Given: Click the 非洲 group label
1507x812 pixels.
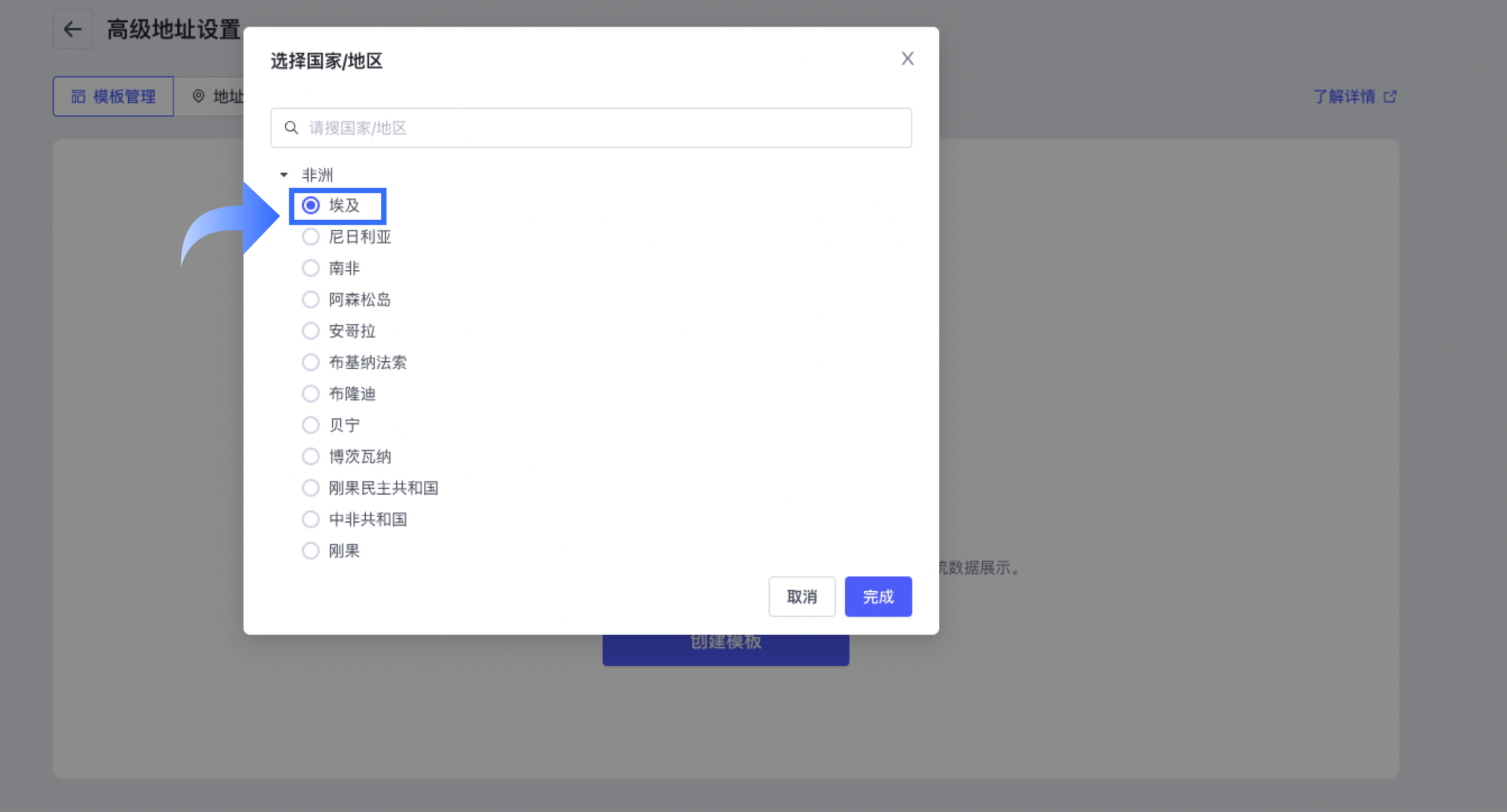Looking at the screenshot, I should (x=317, y=175).
